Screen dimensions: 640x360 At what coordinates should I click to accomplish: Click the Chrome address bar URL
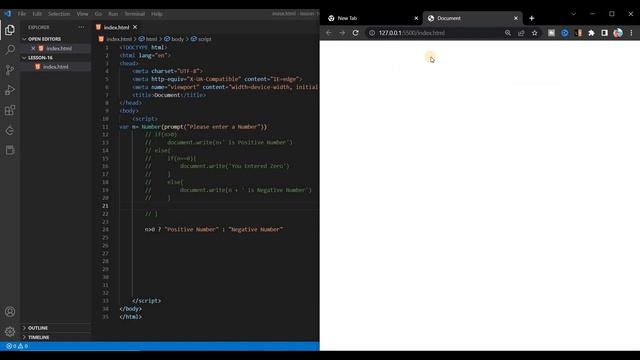click(411, 33)
